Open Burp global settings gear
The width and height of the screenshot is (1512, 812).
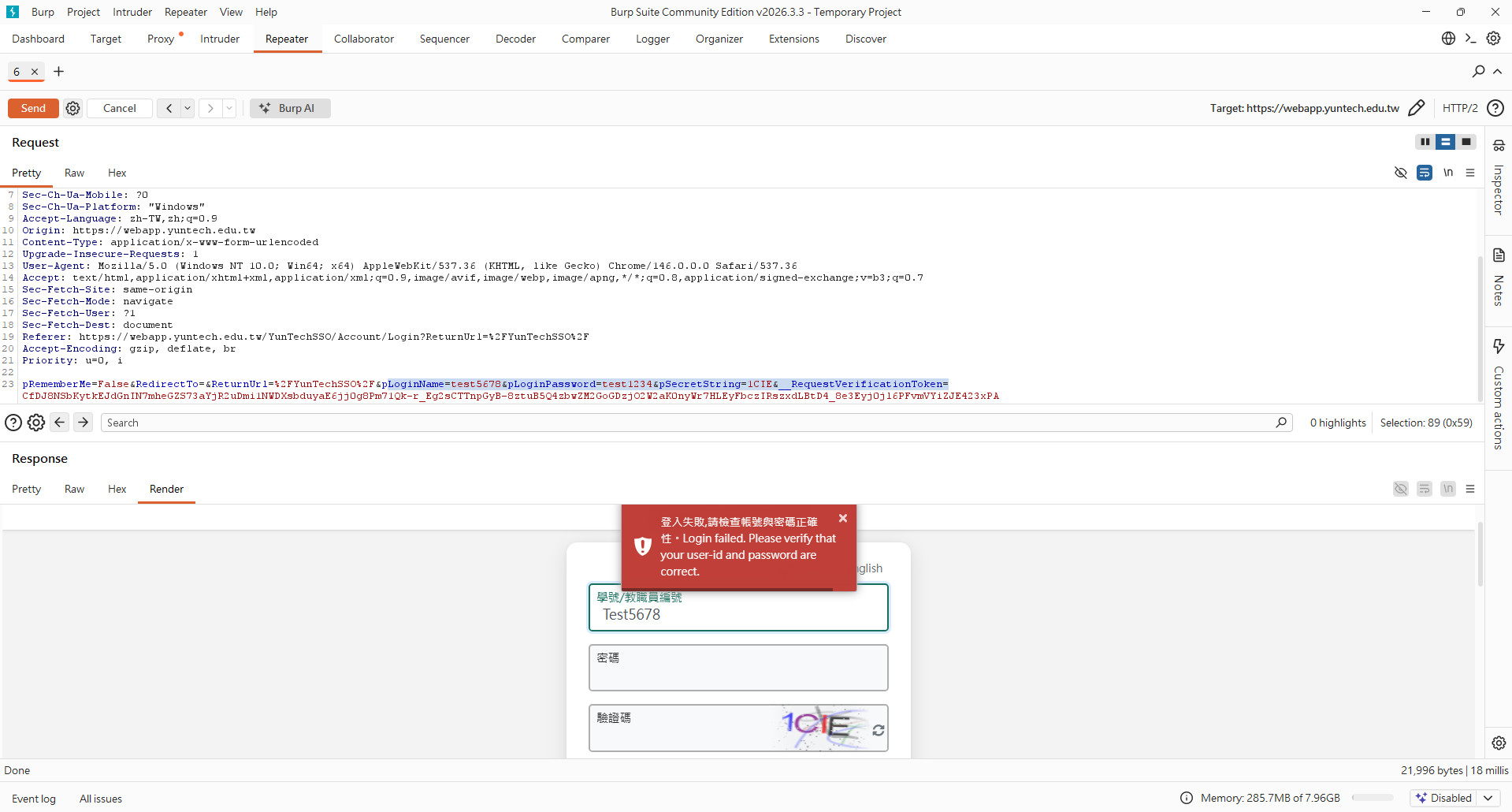click(x=1493, y=39)
